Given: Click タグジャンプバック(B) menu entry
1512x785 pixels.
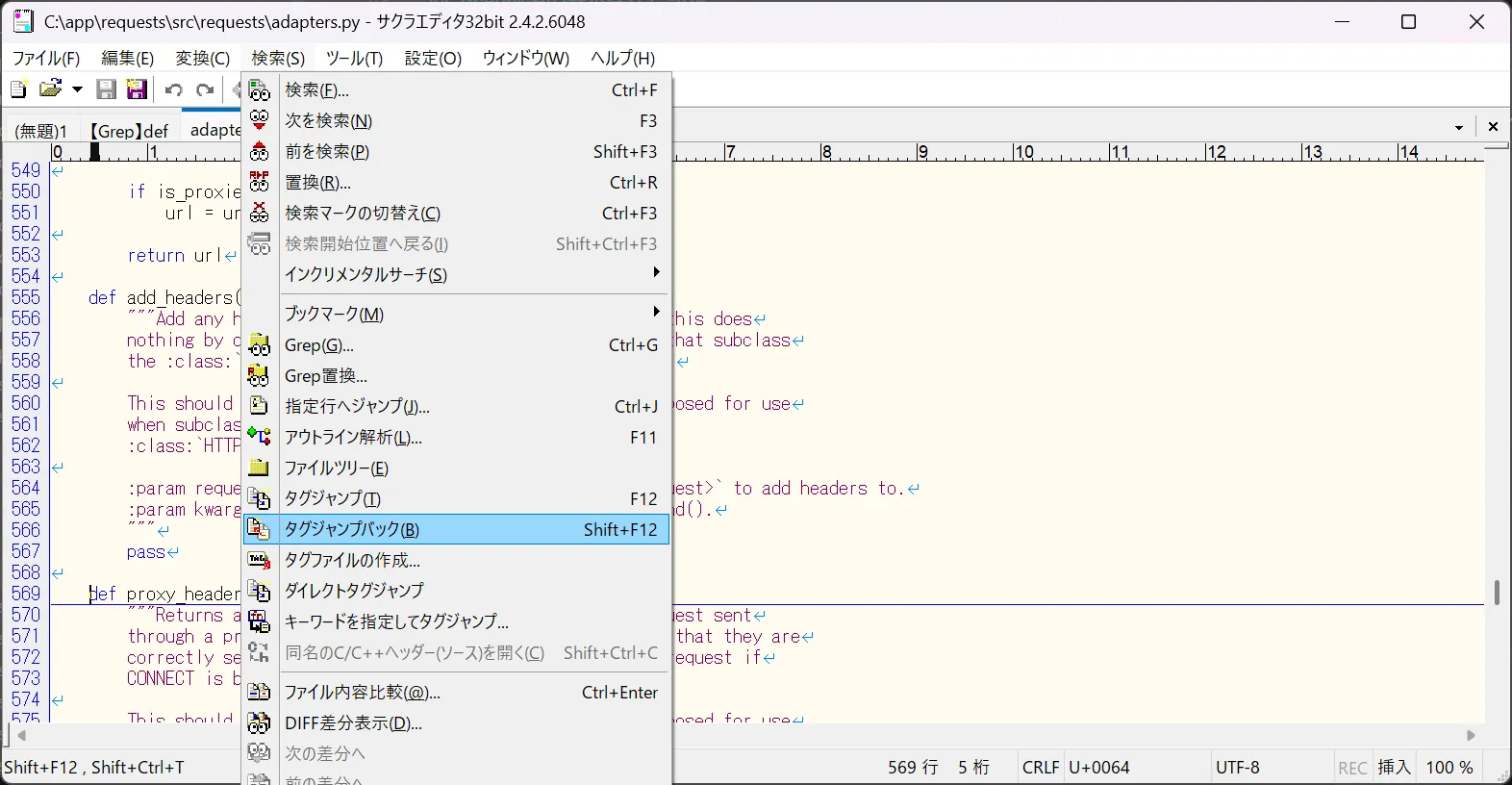Looking at the screenshot, I should click(352, 529).
